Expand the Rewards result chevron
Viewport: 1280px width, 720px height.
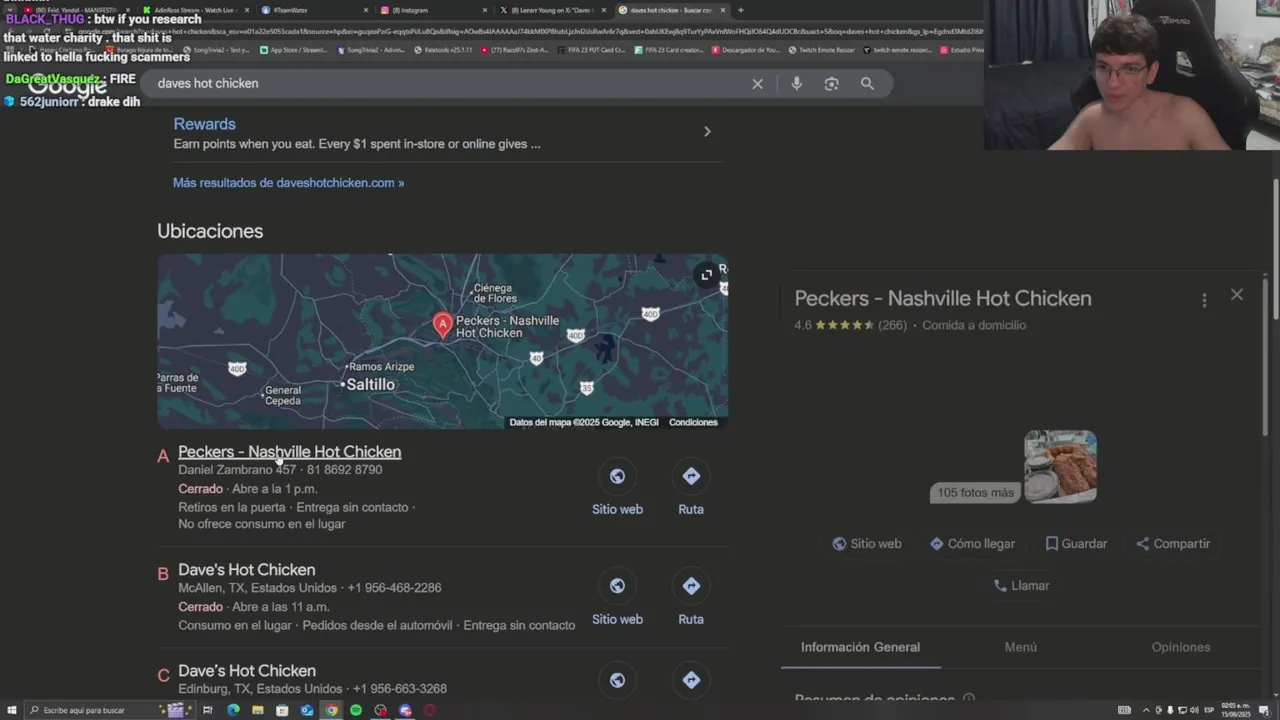[707, 132]
